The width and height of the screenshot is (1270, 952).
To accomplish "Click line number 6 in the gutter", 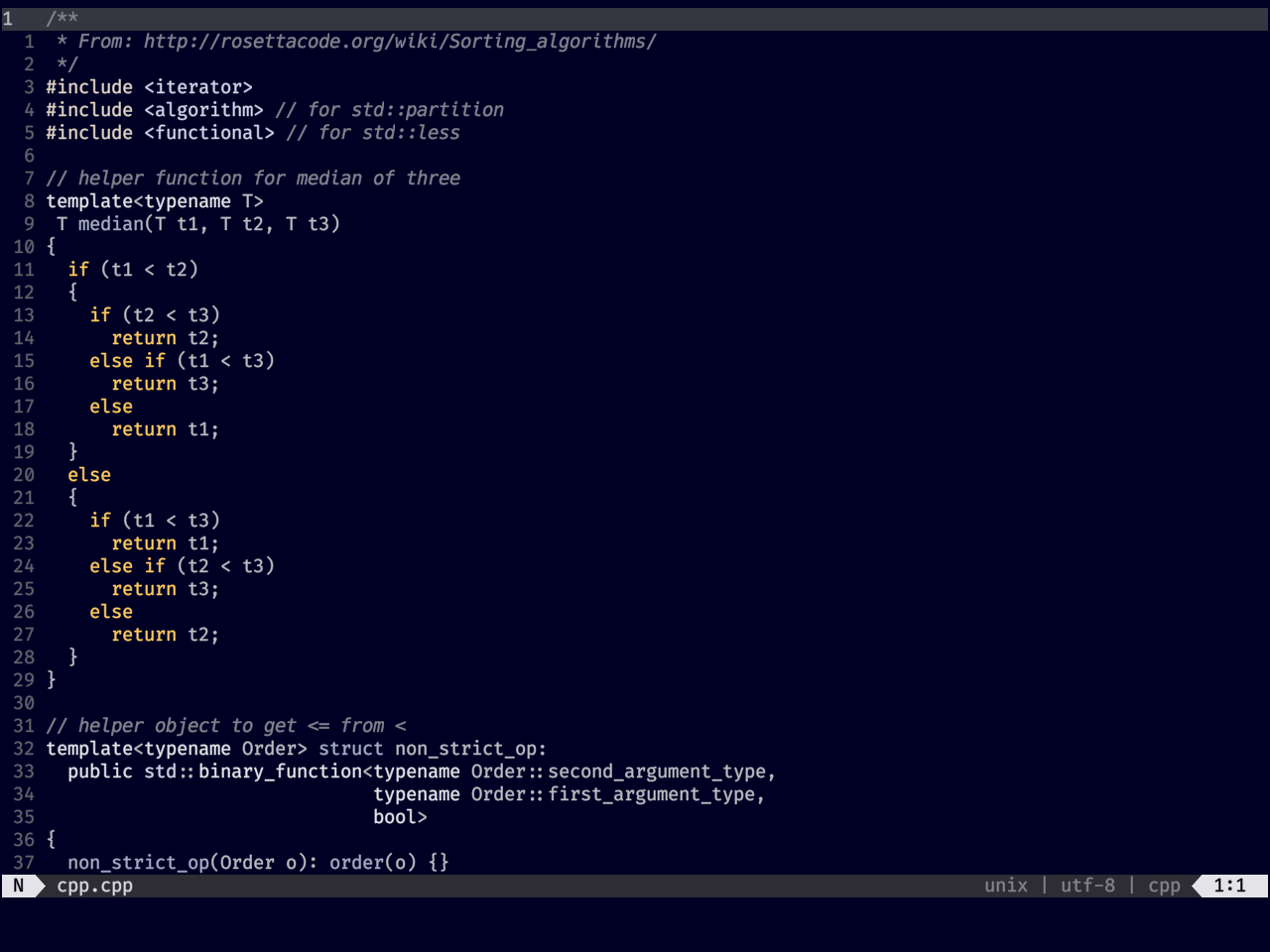I will (x=29, y=156).
